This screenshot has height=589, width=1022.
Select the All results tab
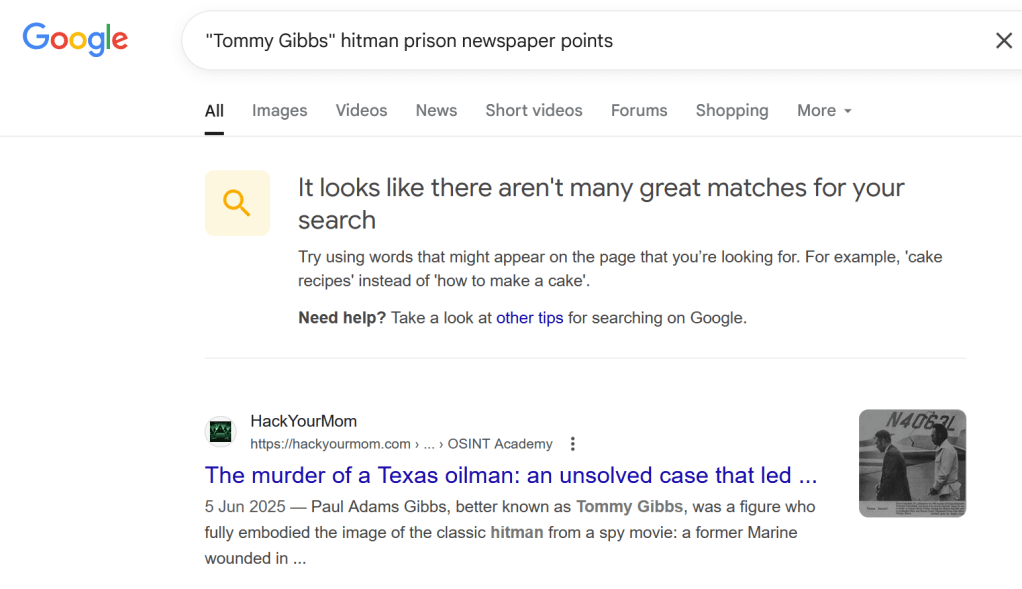(214, 111)
